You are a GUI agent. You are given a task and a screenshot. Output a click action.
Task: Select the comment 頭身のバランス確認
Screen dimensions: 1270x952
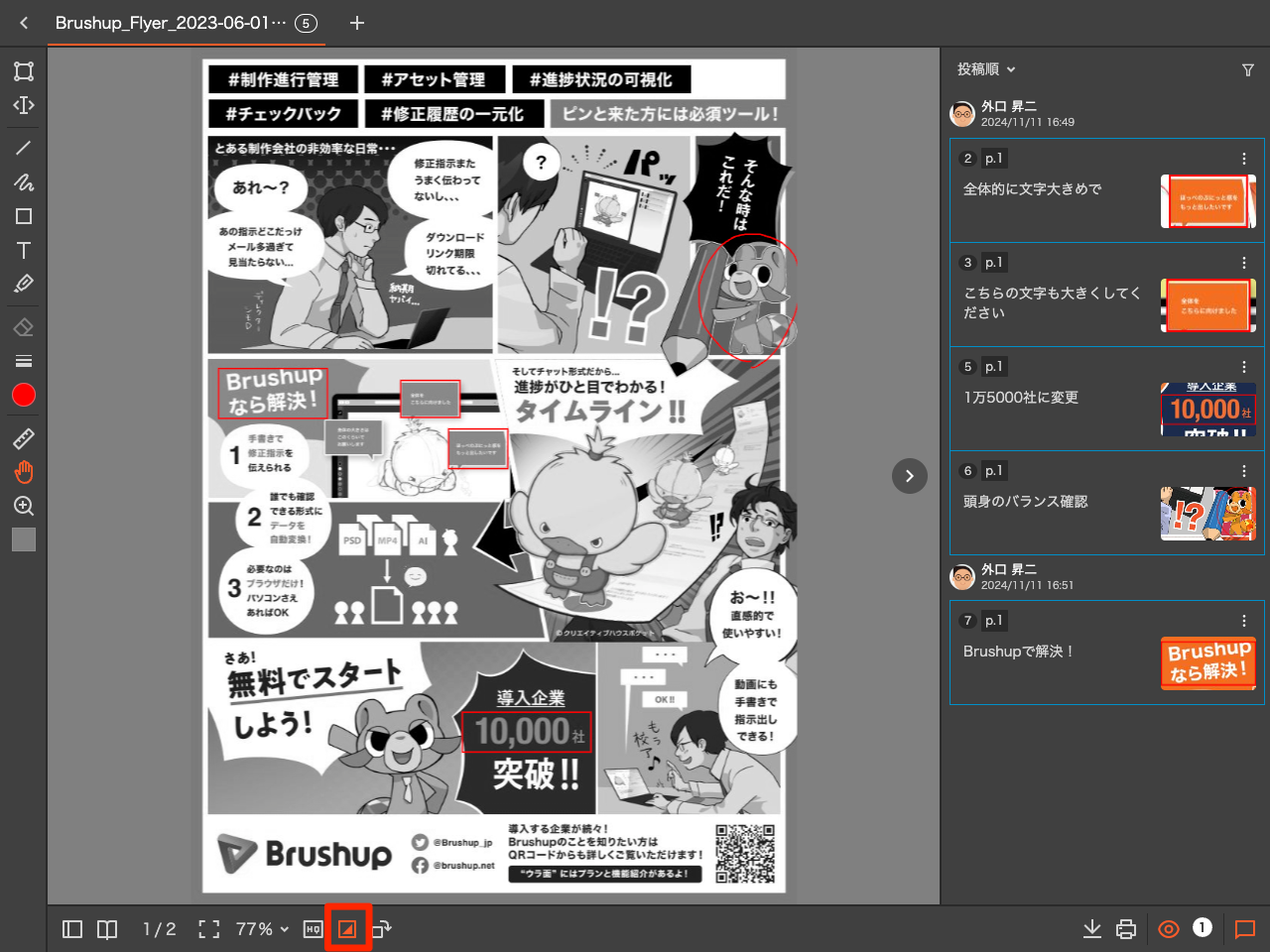pyautogui.click(x=1026, y=501)
